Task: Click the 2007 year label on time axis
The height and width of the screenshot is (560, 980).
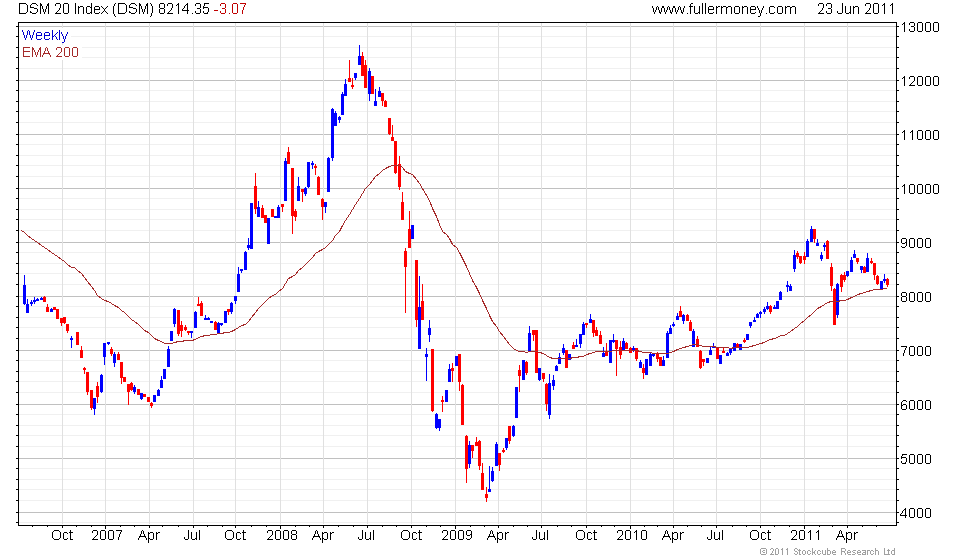Action: [106, 536]
